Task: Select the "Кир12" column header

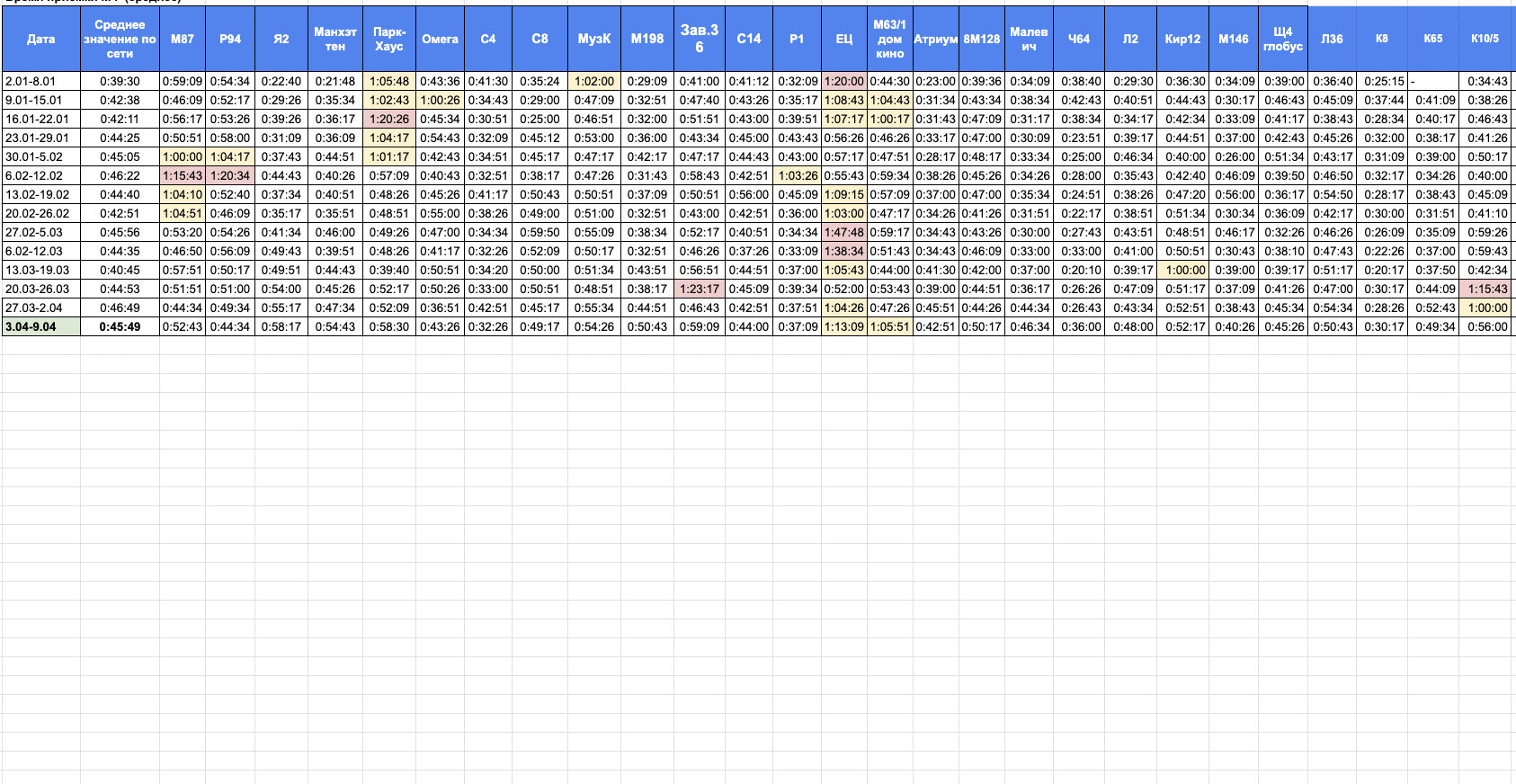Action: (x=1182, y=39)
